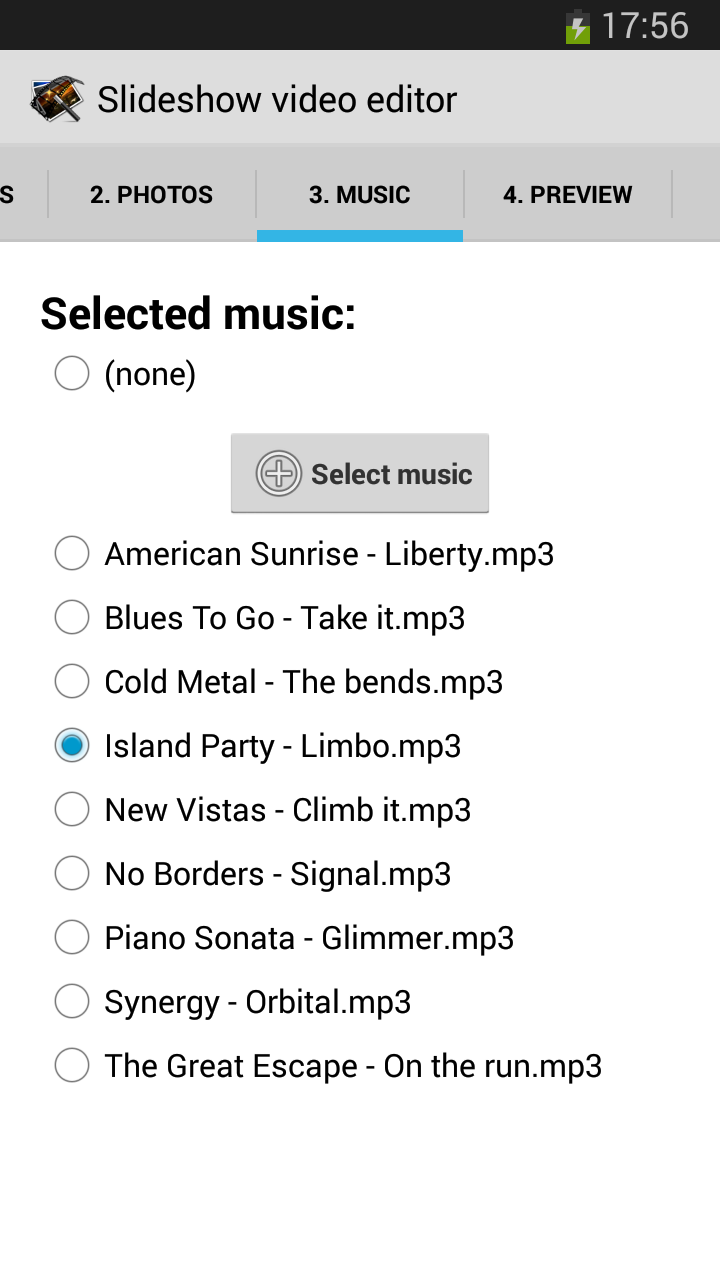This screenshot has width=720, height=1280.
Task: Click the Select music button label
Action: pos(392,474)
